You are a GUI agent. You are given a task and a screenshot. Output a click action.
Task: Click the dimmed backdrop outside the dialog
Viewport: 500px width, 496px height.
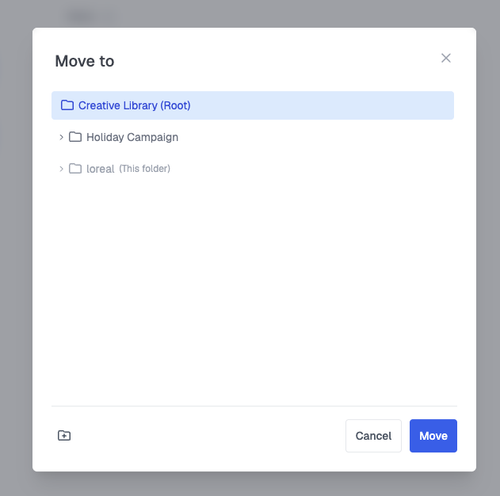point(16,248)
